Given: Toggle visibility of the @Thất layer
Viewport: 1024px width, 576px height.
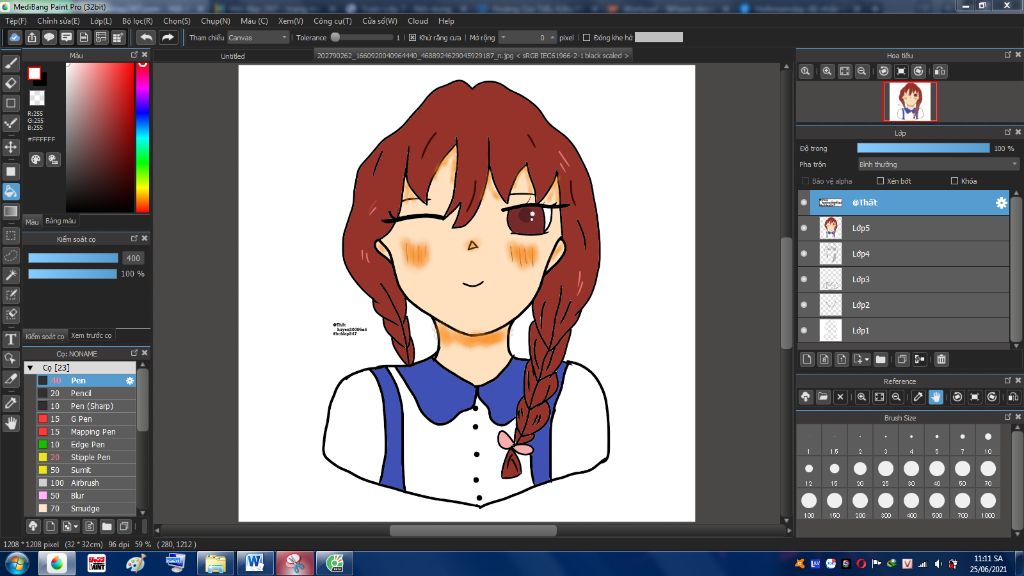Looking at the screenshot, I should (x=804, y=202).
